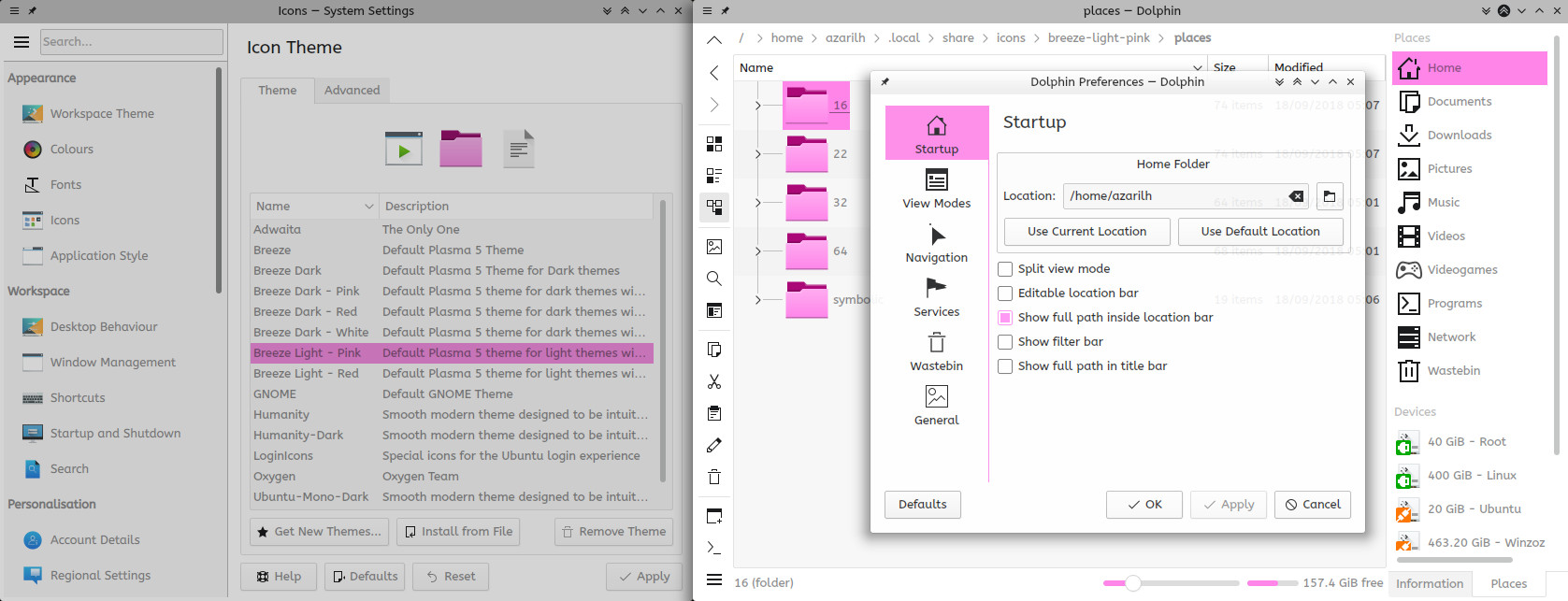The height and width of the screenshot is (601, 1568).
Task: Open the System Settings hamburger menu
Action: click(22, 42)
